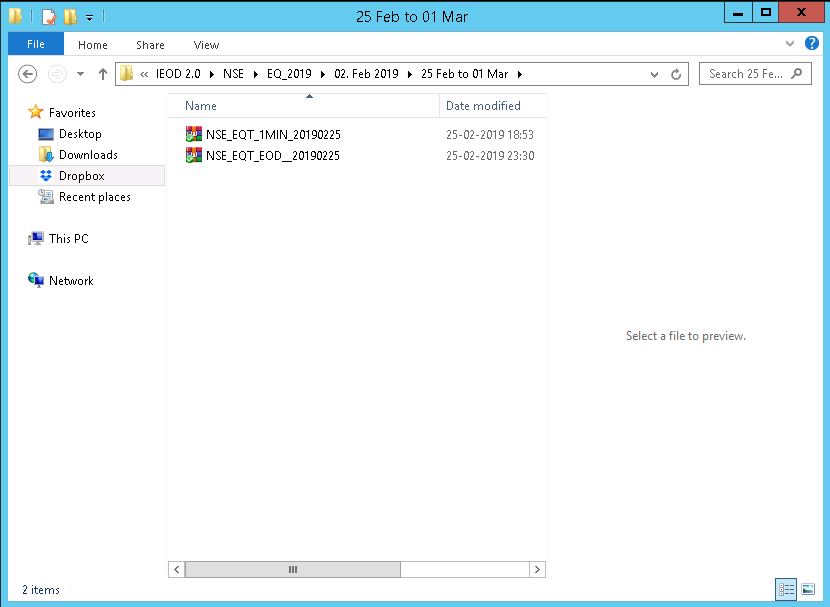Select Favorites in navigation pane
The image size is (830, 607).
click(x=72, y=113)
